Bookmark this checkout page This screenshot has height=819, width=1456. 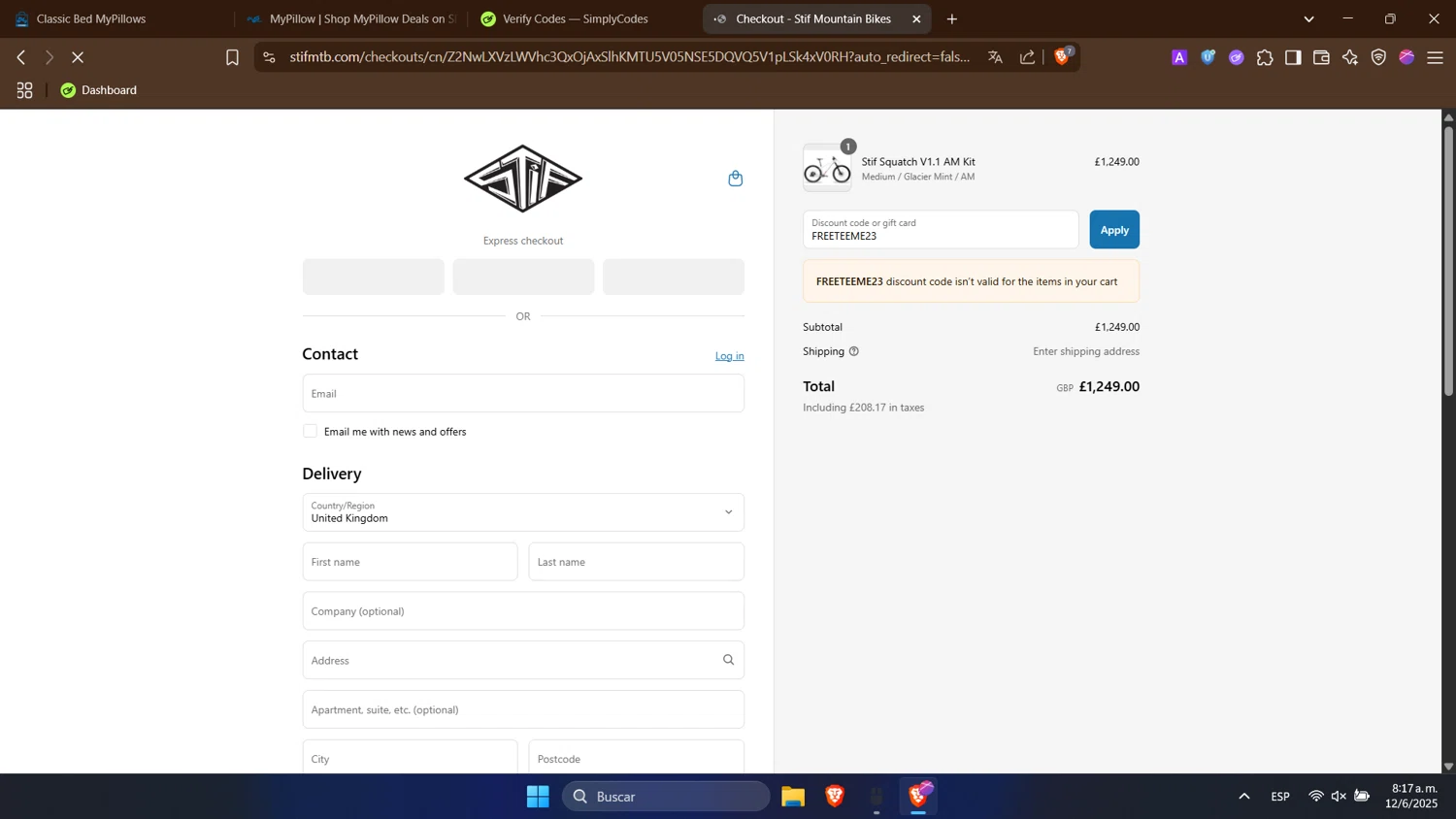click(232, 57)
